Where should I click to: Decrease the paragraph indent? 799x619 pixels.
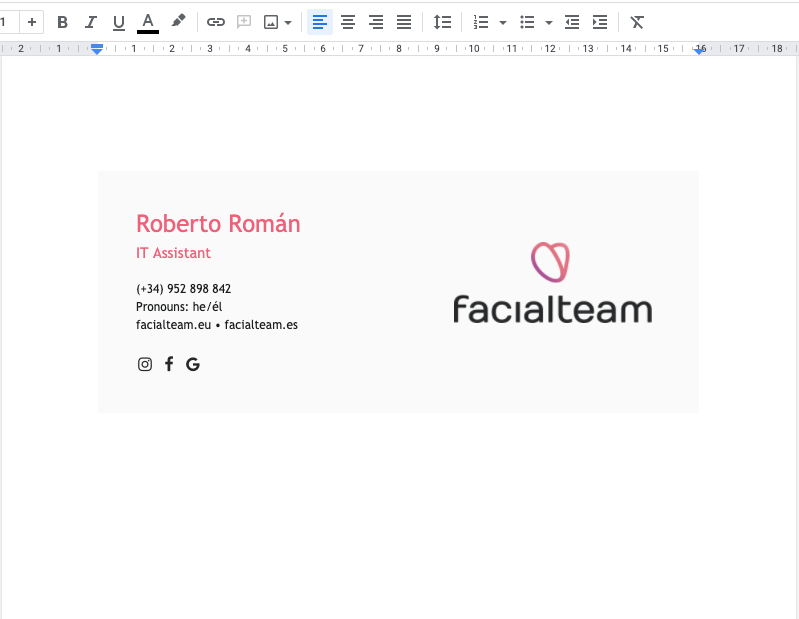(x=572, y=22)
